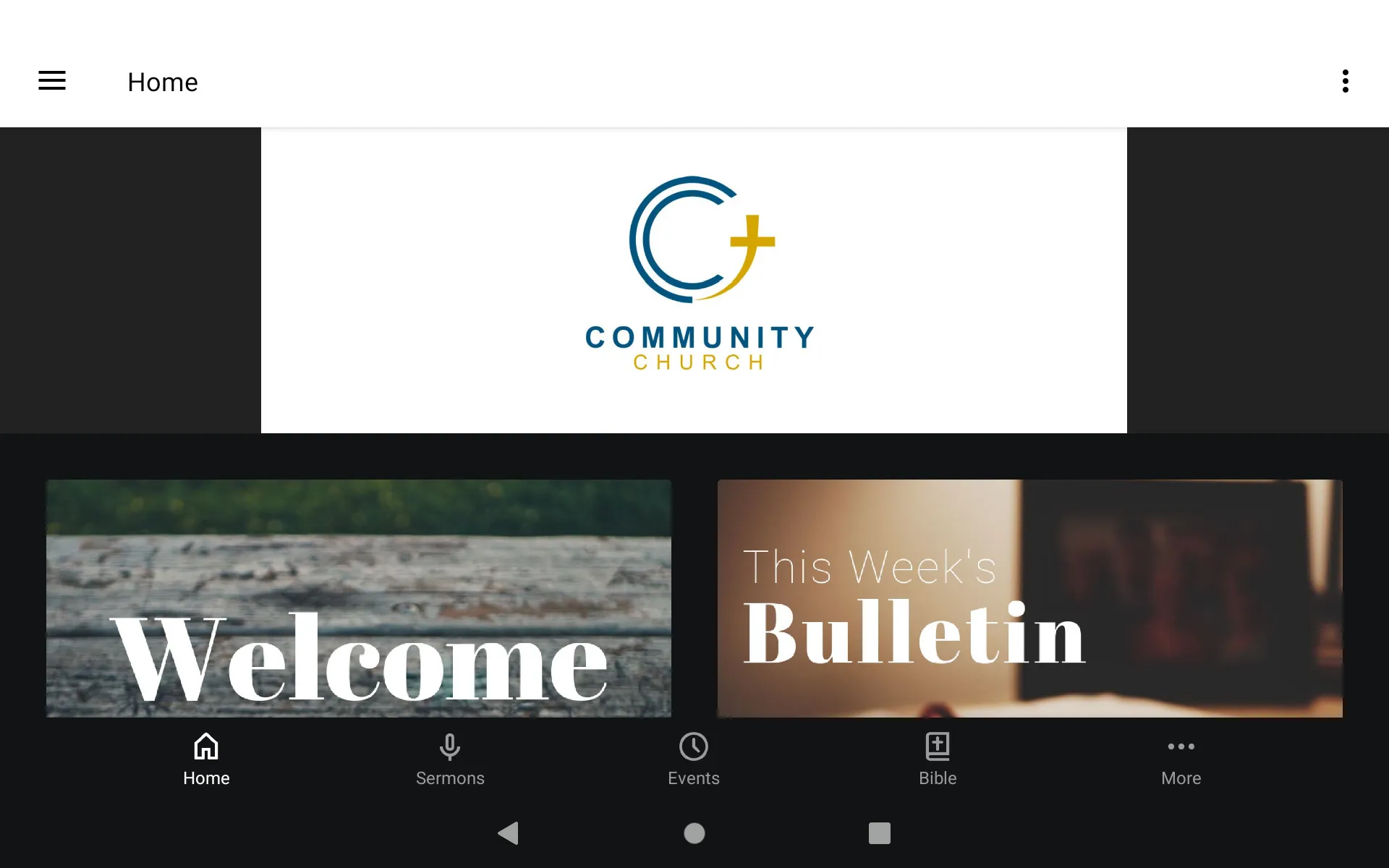Toggle Events navigation selection

[x=694, y=759]
